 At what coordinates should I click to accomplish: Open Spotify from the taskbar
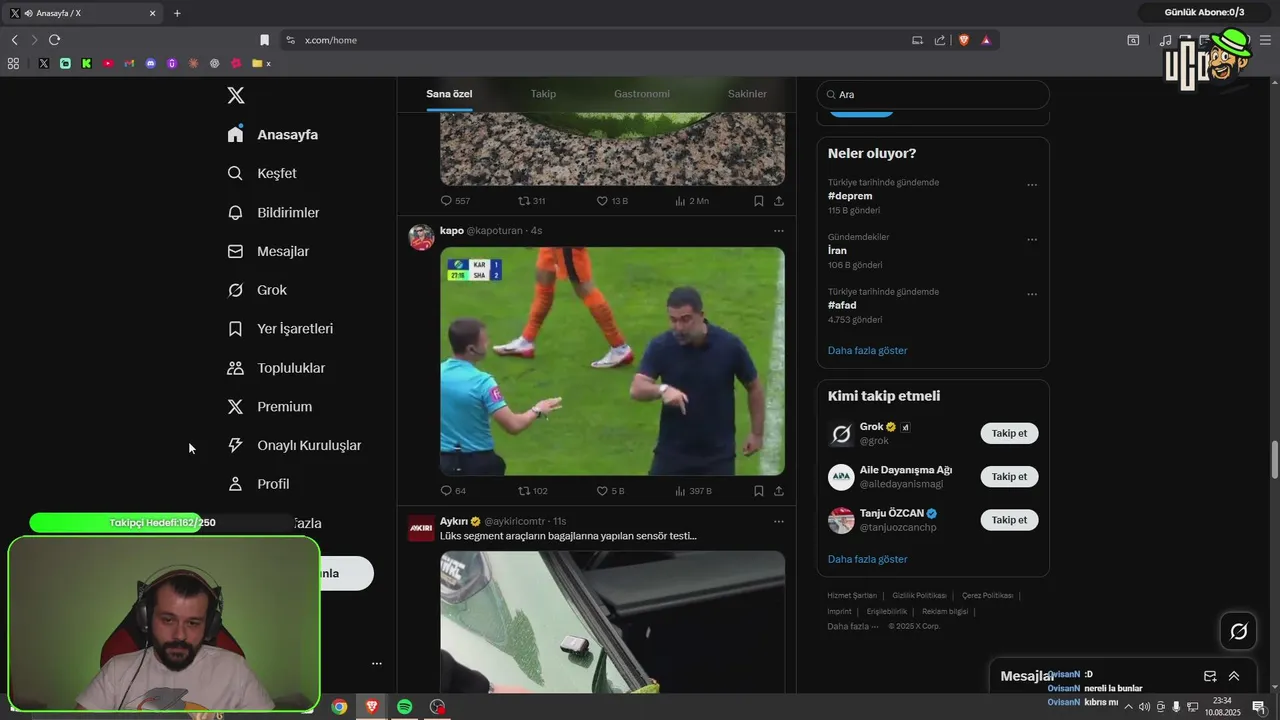click(405, 707)
